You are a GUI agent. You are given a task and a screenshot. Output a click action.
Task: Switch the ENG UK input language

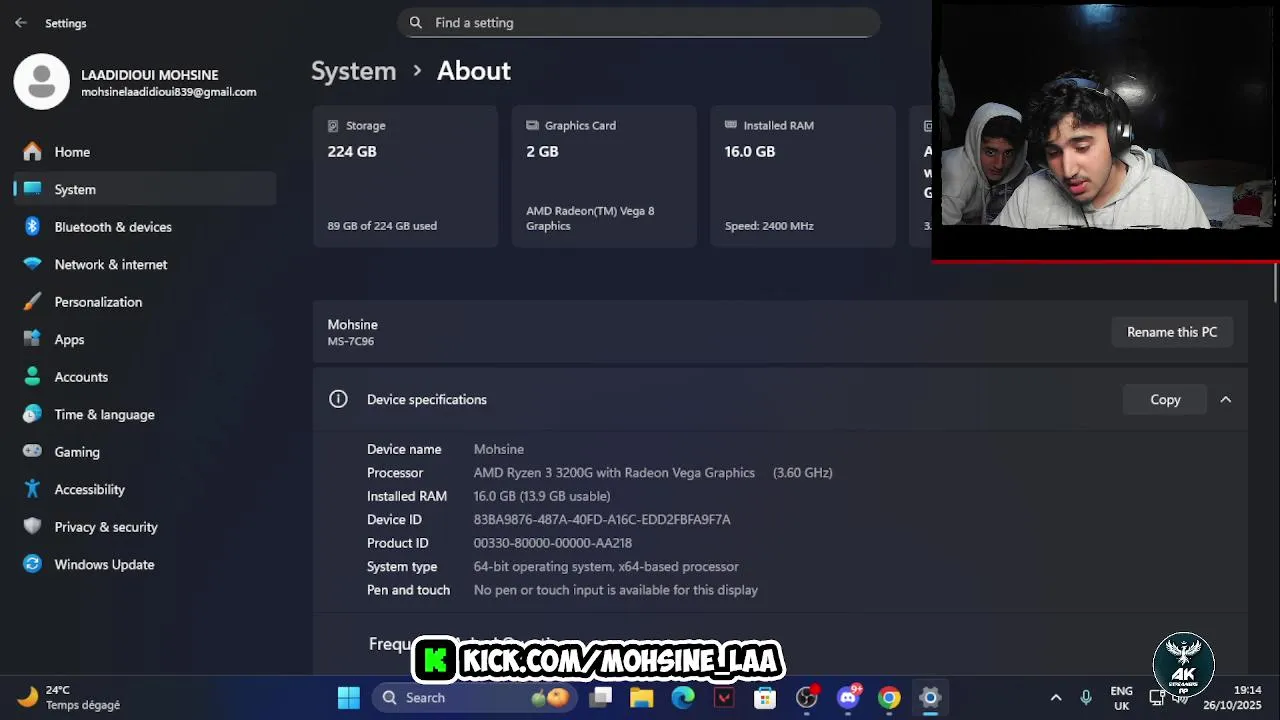point(1121,698)
